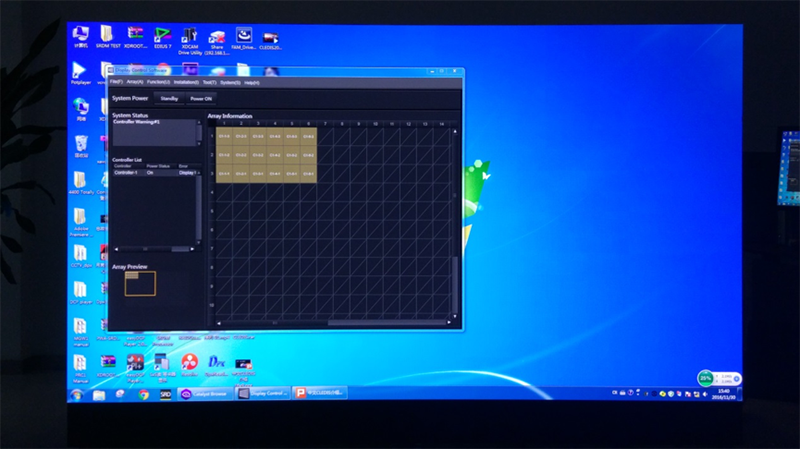The width and height of the screenshot is (800, 449).
Task: Launch XDCAM Drive Utility shortcut
Action: tap(188, 38)
